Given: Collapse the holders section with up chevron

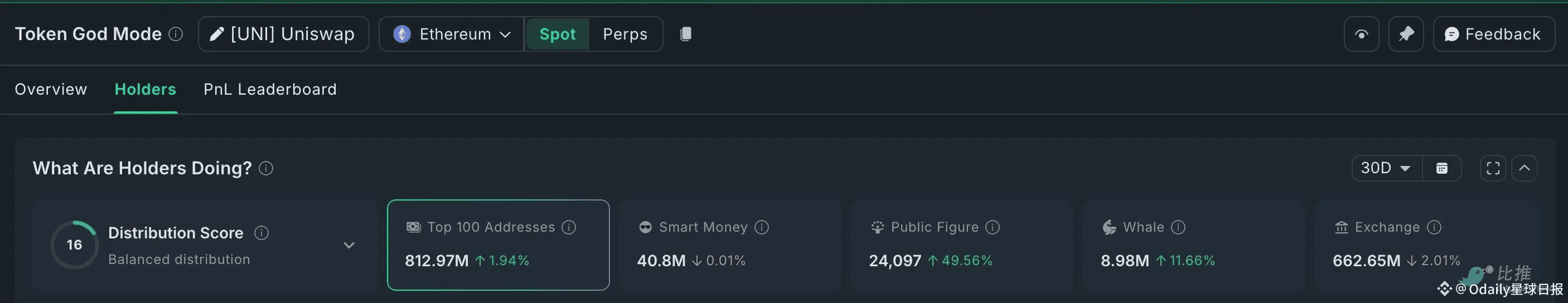Looking at the screenshot, I should click(x=1524, y=169).
